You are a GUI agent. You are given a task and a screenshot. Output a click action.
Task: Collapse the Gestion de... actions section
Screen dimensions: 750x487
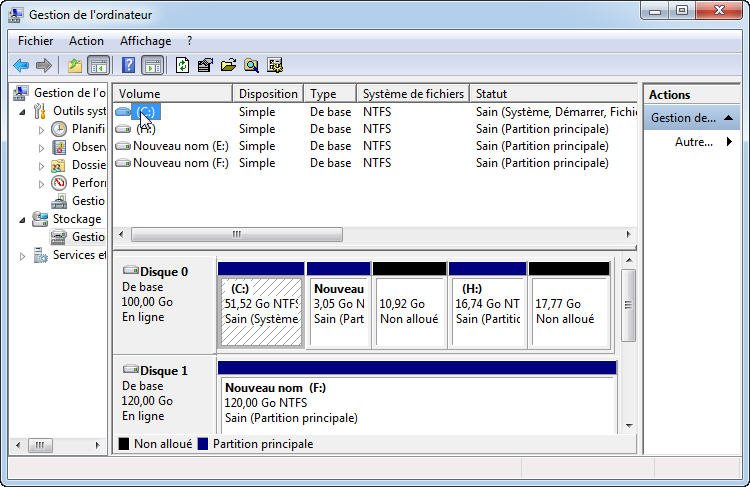[x=728, y=118]
